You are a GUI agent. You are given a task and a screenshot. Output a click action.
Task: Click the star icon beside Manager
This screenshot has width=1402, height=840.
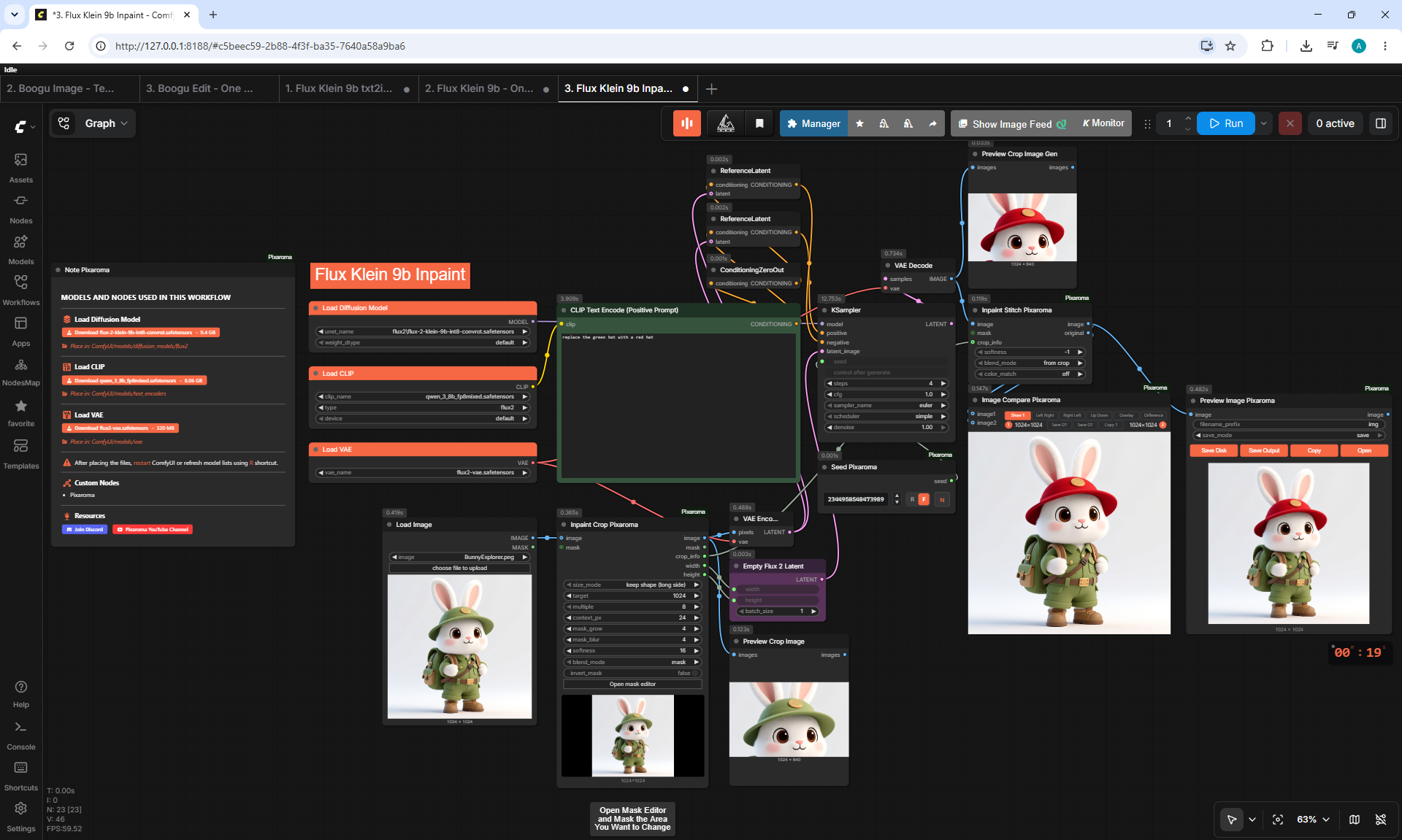859,123
